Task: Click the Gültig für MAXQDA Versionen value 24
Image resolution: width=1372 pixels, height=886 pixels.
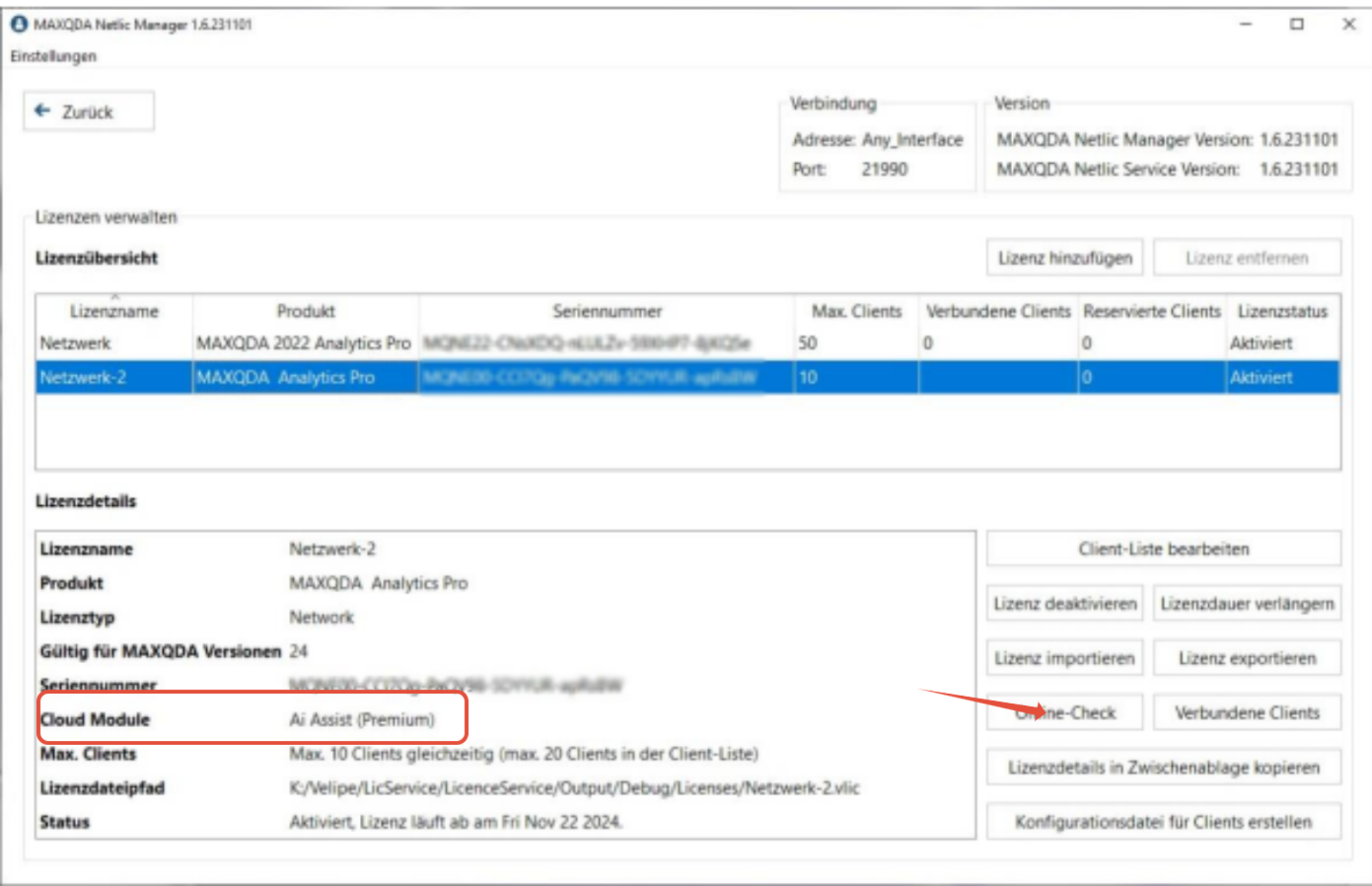Action: coord(298,651)
